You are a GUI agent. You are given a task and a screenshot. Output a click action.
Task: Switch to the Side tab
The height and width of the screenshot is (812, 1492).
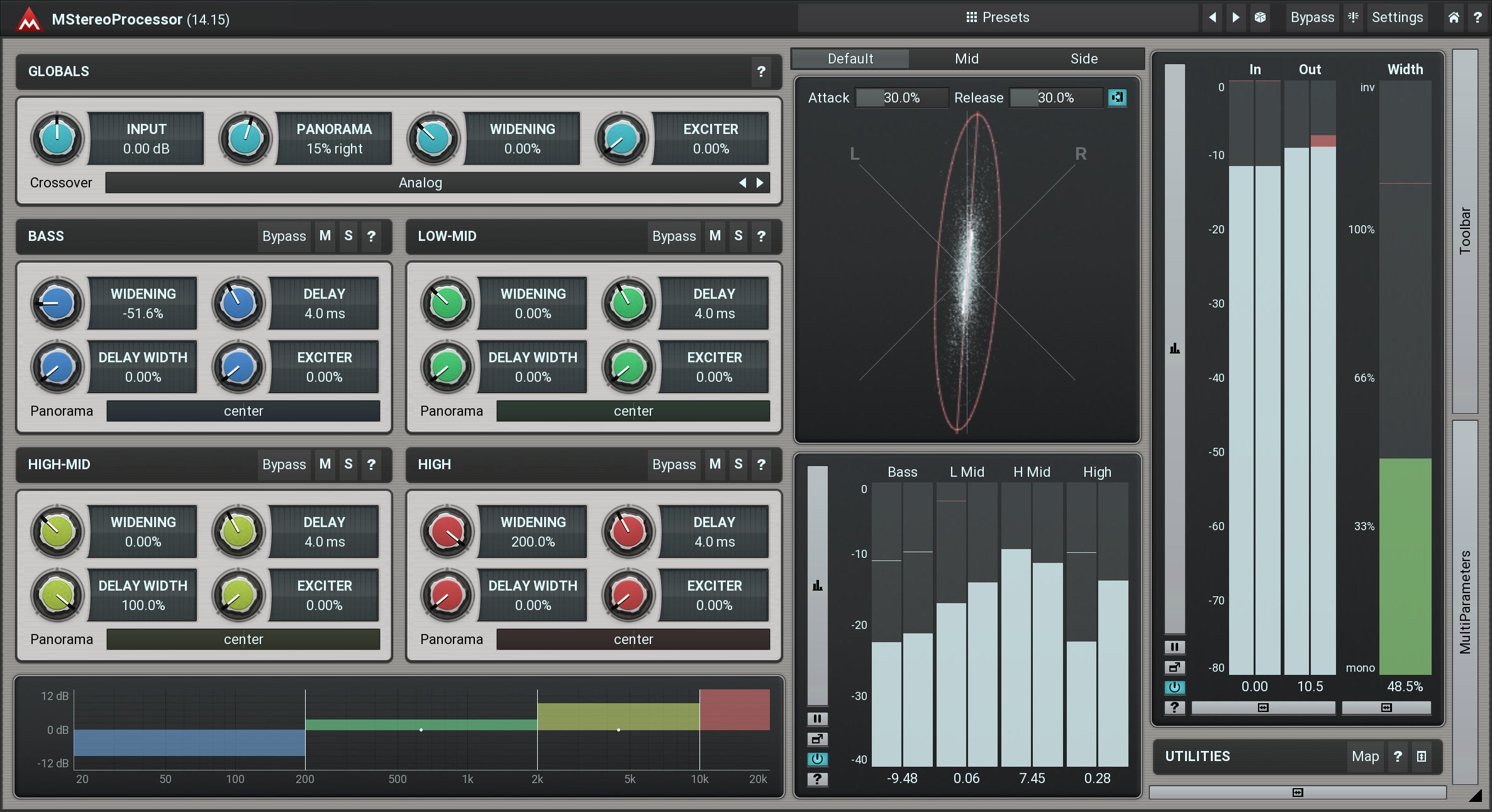coord(1084,59)
